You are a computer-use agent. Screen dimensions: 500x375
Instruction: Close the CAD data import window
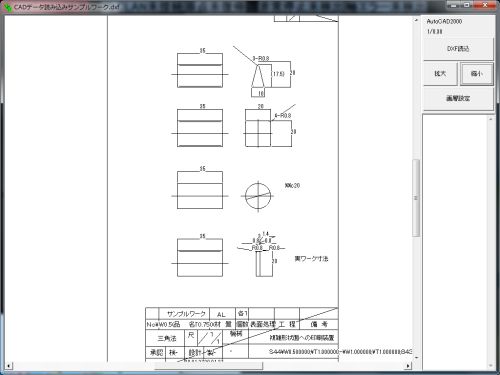coord(485,5)
